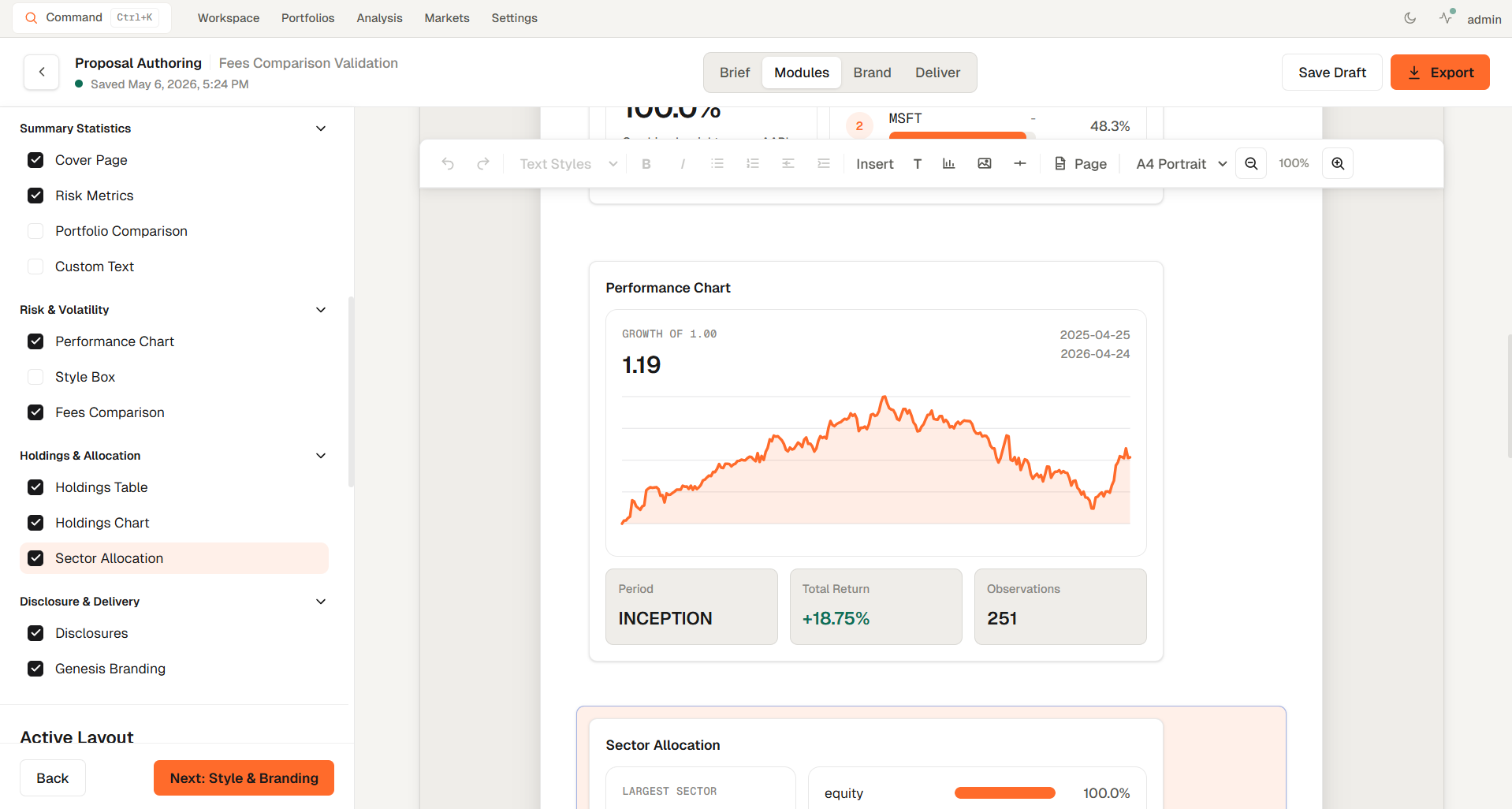This screenshot has height=809, width=1512.
Task: Increase indent with indent icon
Action: coord(824,164)
